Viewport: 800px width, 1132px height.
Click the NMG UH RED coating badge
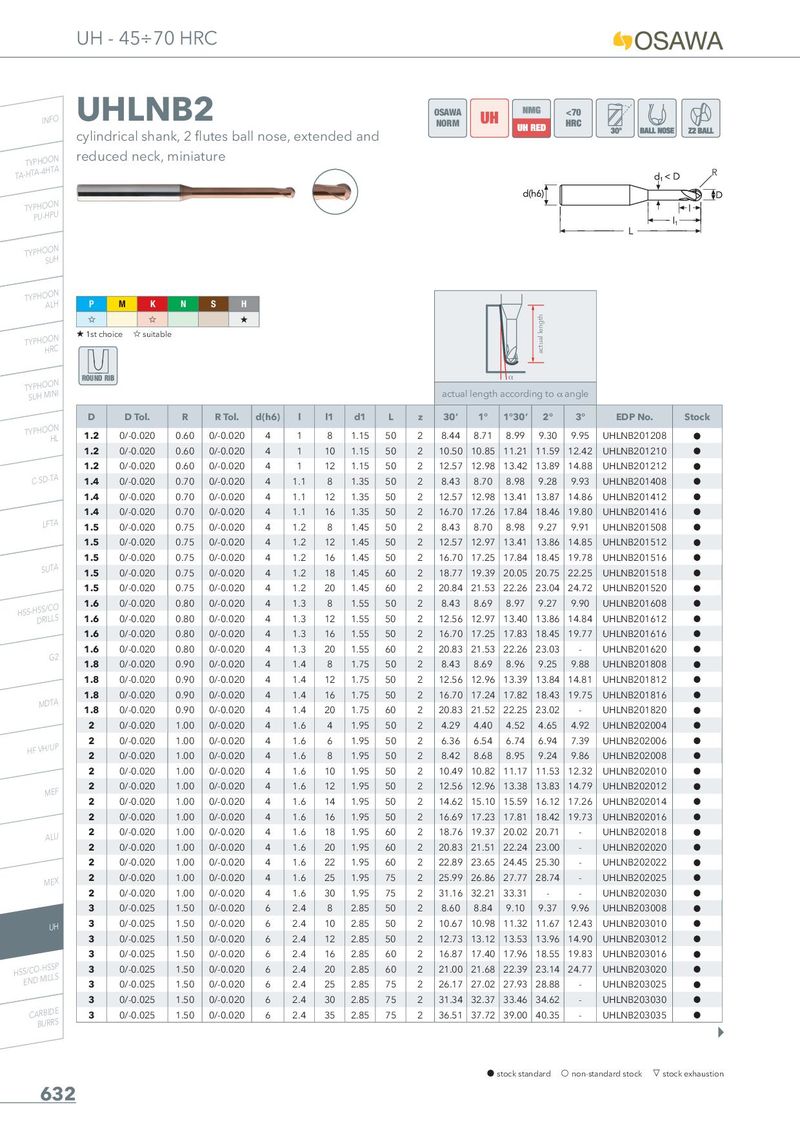(x=531, y=118)
